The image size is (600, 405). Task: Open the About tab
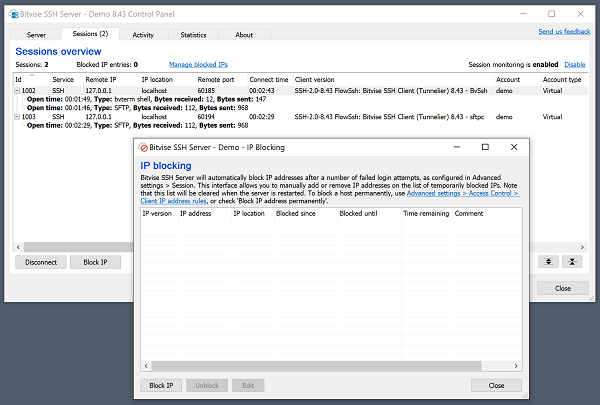pos(244,35)
